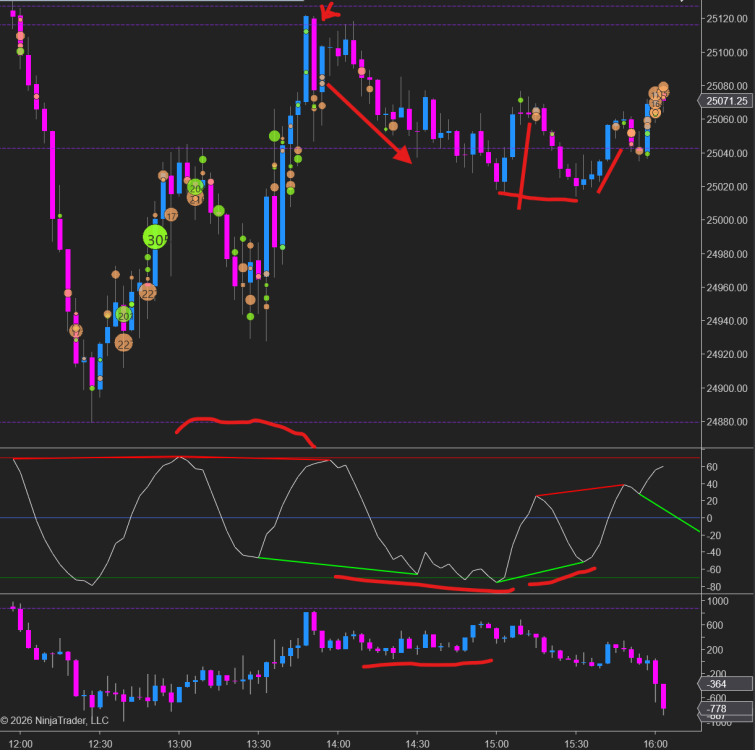Click the -364 value marker on the lower axis
Screen dimensions: 755x750
717,684
